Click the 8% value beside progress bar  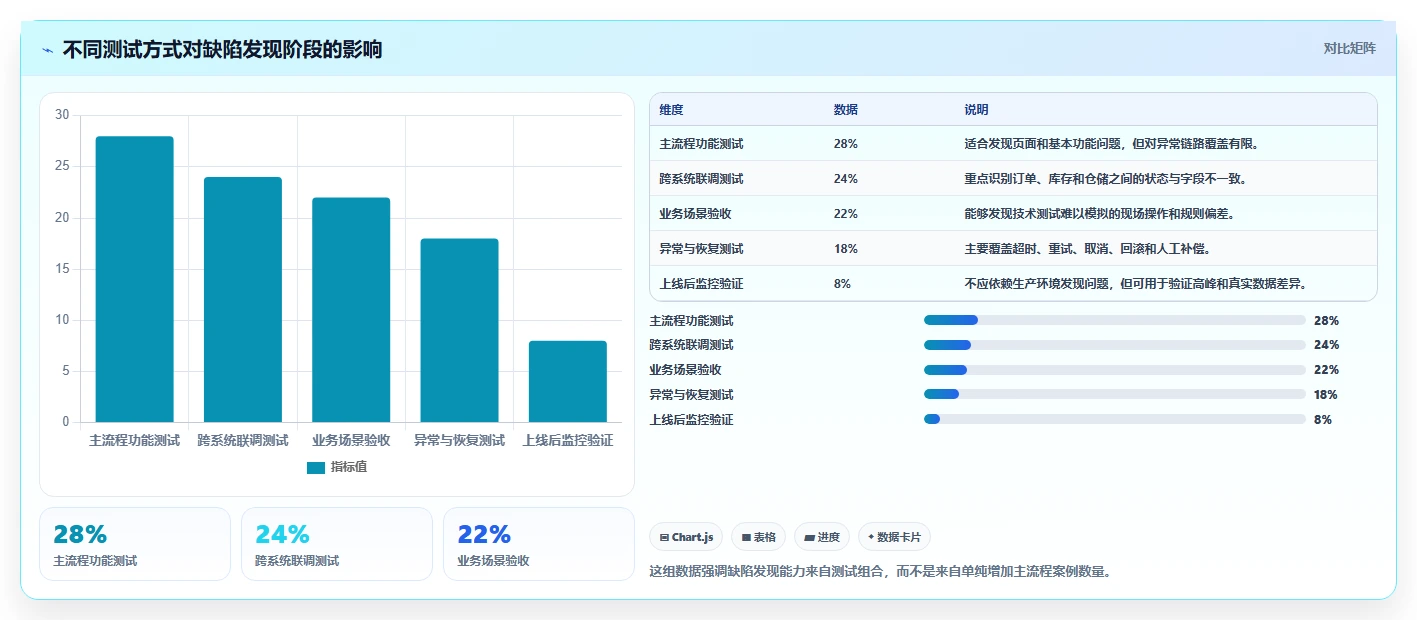click(1323, 420)
